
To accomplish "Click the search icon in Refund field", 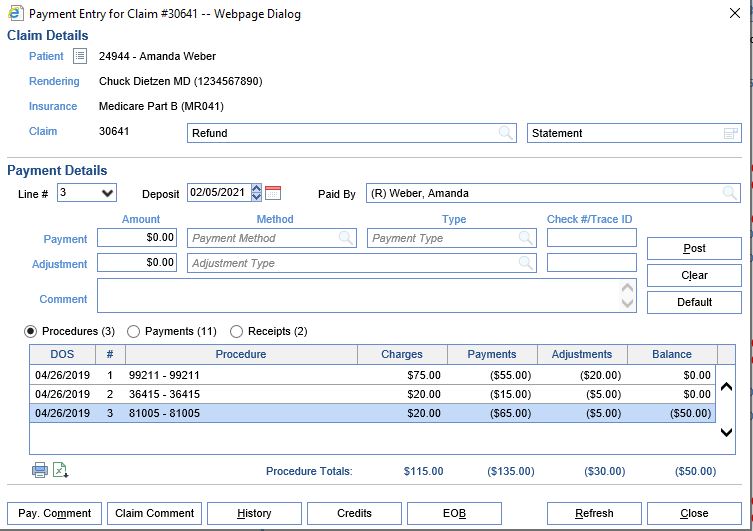I will [507, 133].
